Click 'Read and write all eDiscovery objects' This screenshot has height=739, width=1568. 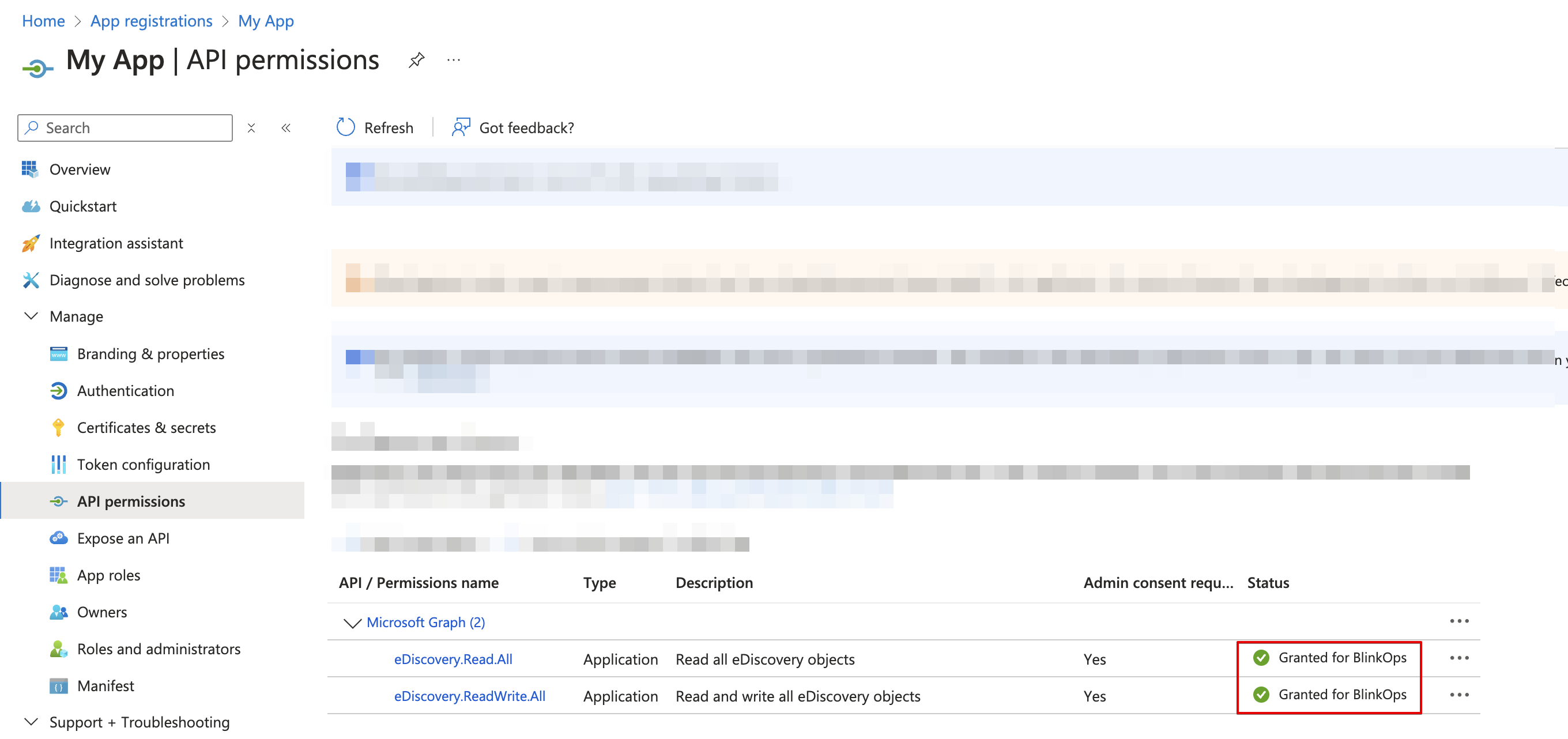pos(798,696)
